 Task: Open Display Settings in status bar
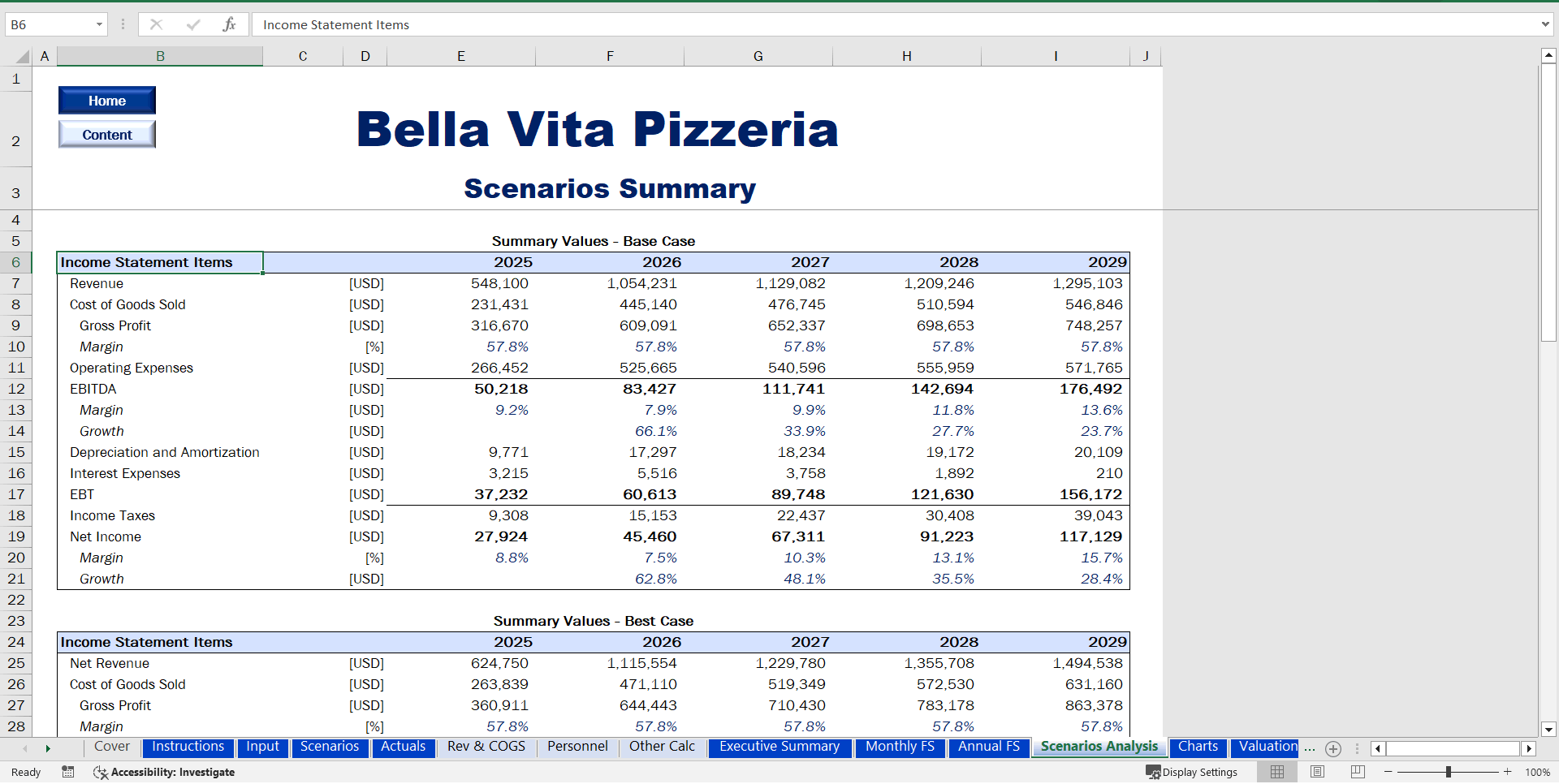click(x=1191, y=772)
